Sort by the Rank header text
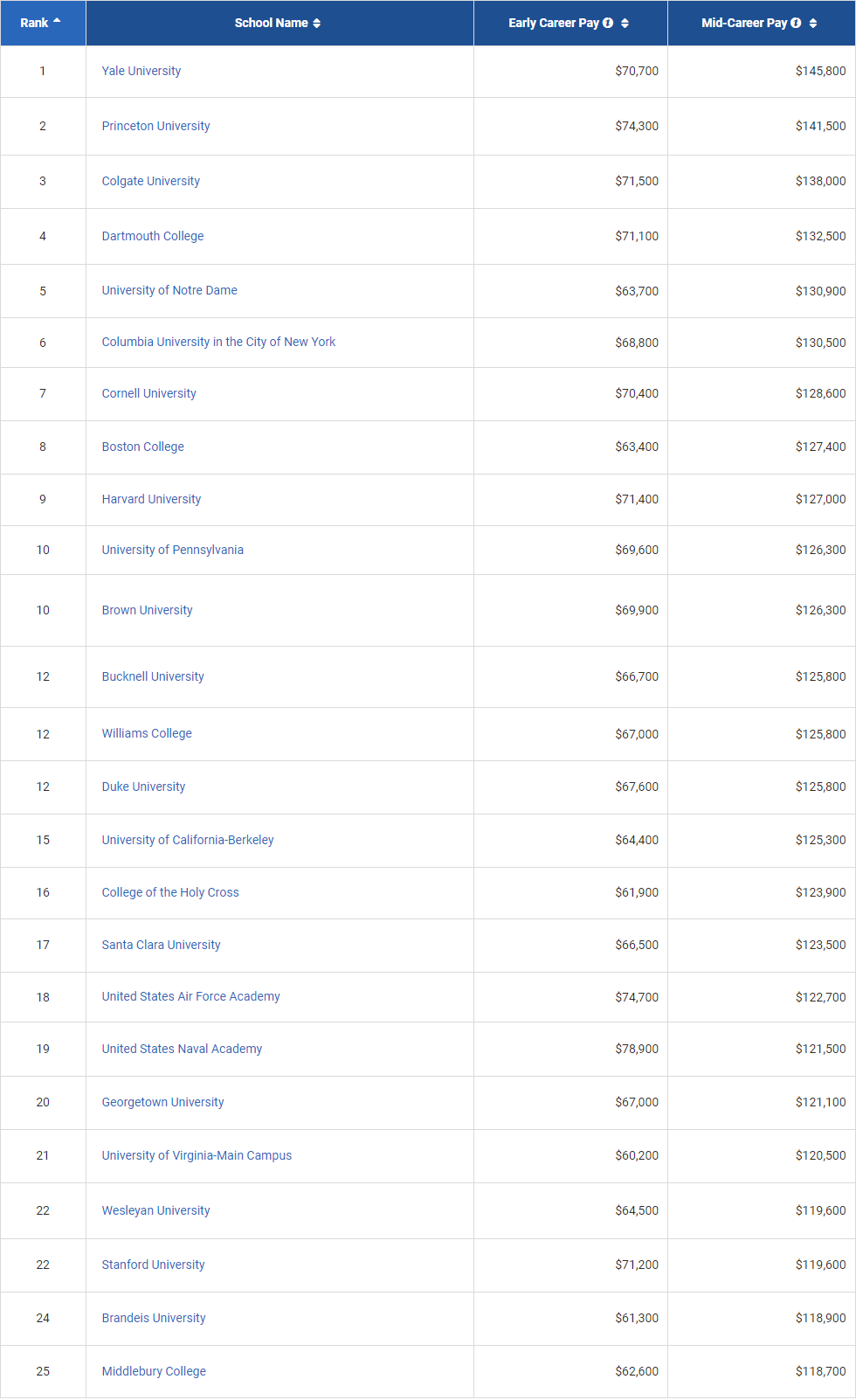 (34, 24)
